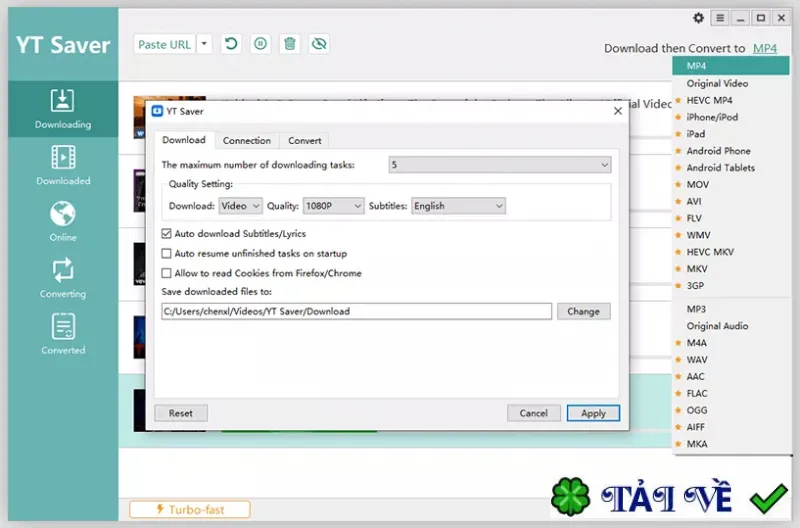The width and height of the screenshot is (800, 528).
Task: Select WMV format option
Action: 731,235
